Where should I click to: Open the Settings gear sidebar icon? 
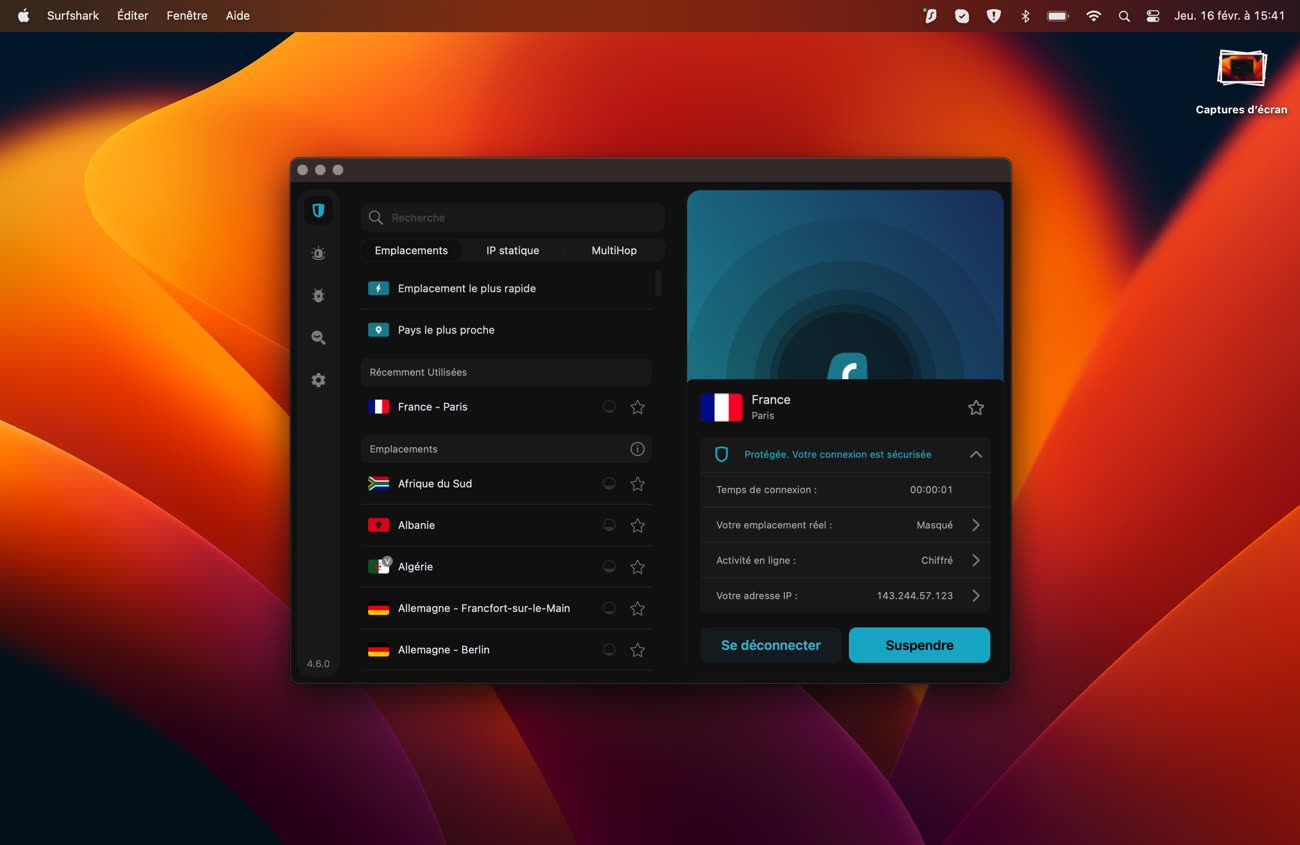(318, 380)
